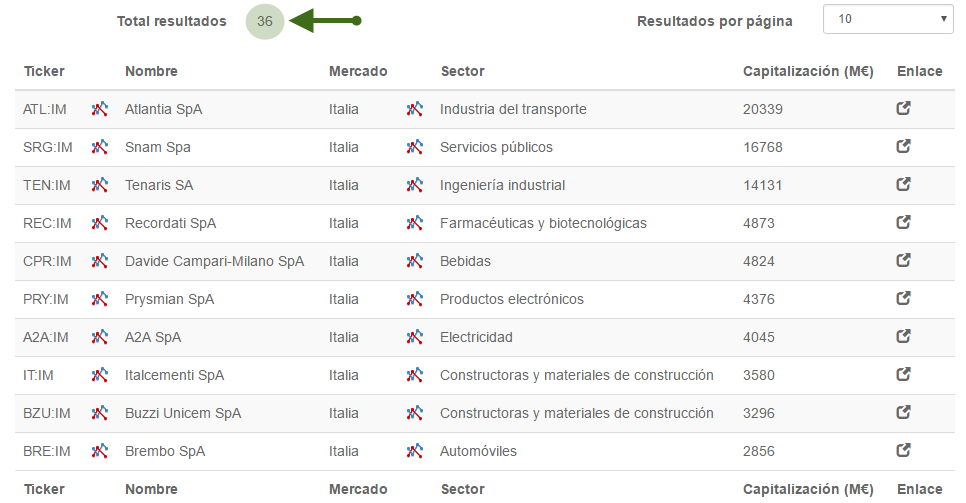Sort by the Nombre top column header
Screen dimensions: 966x503
(x=151, y=72)
